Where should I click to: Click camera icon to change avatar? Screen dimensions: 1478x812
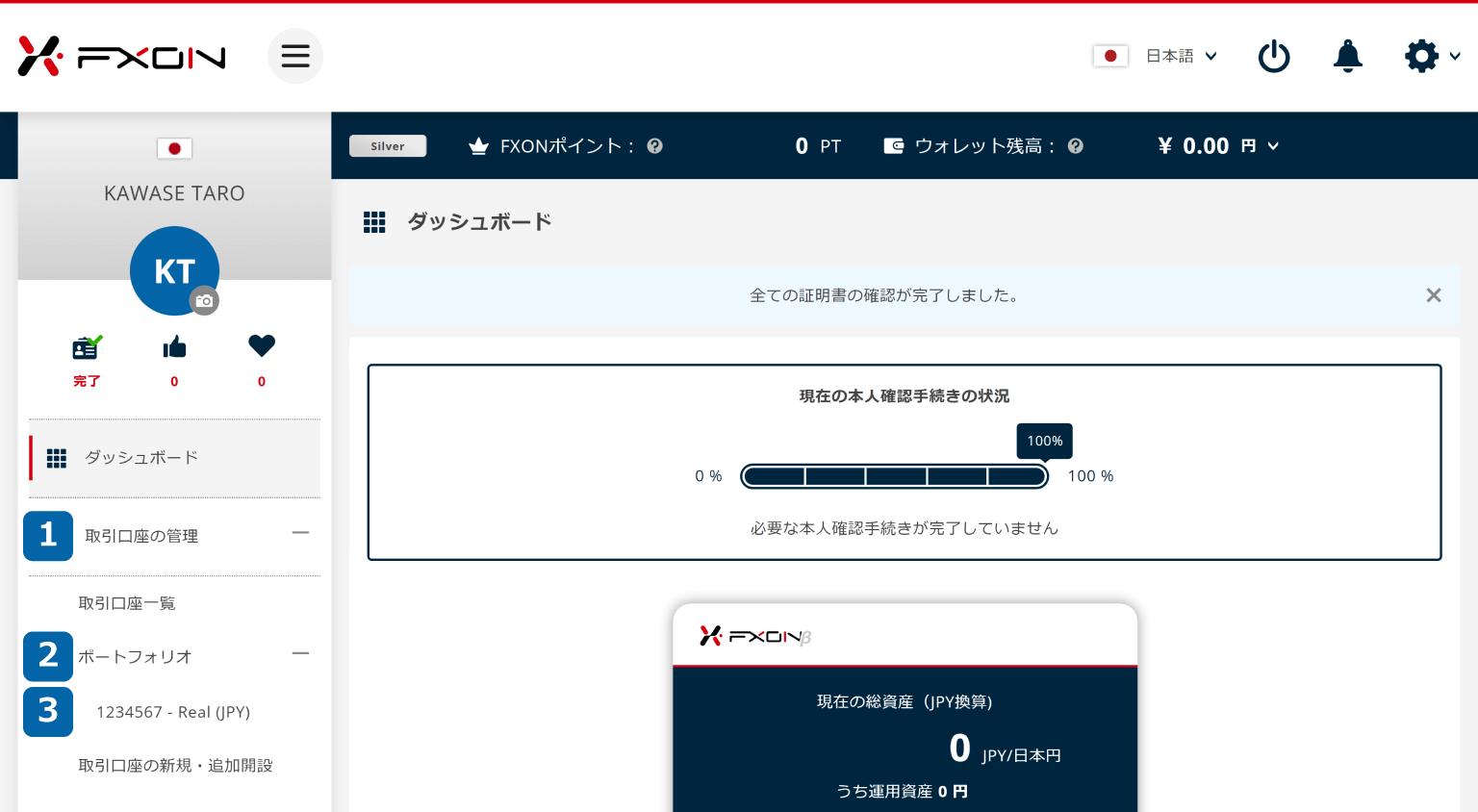click(204, 301)
